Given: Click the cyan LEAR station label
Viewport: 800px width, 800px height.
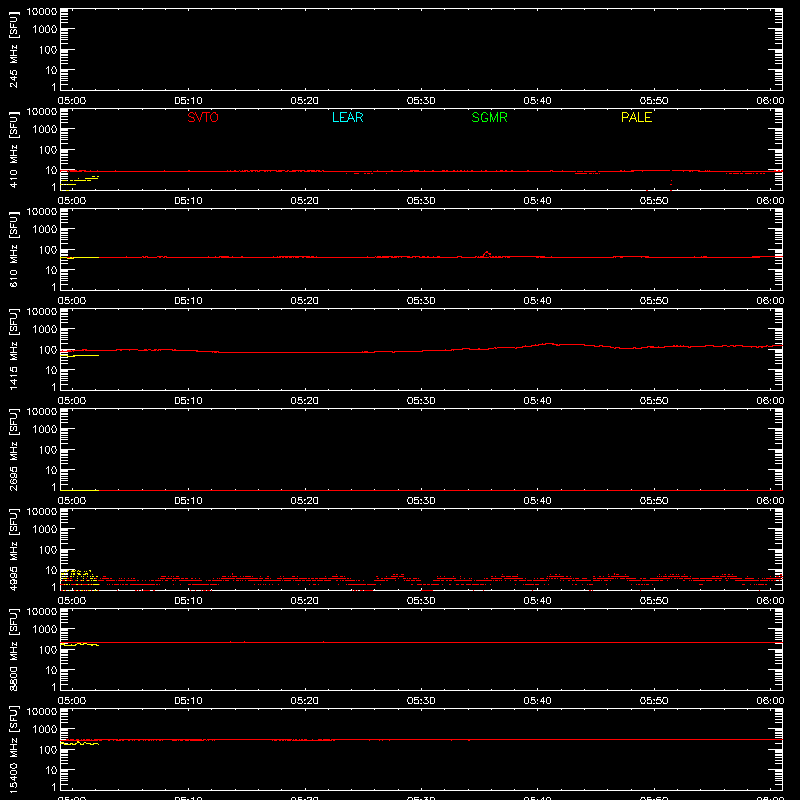Looking at the screenshot, I should click(x=347, y=117).
